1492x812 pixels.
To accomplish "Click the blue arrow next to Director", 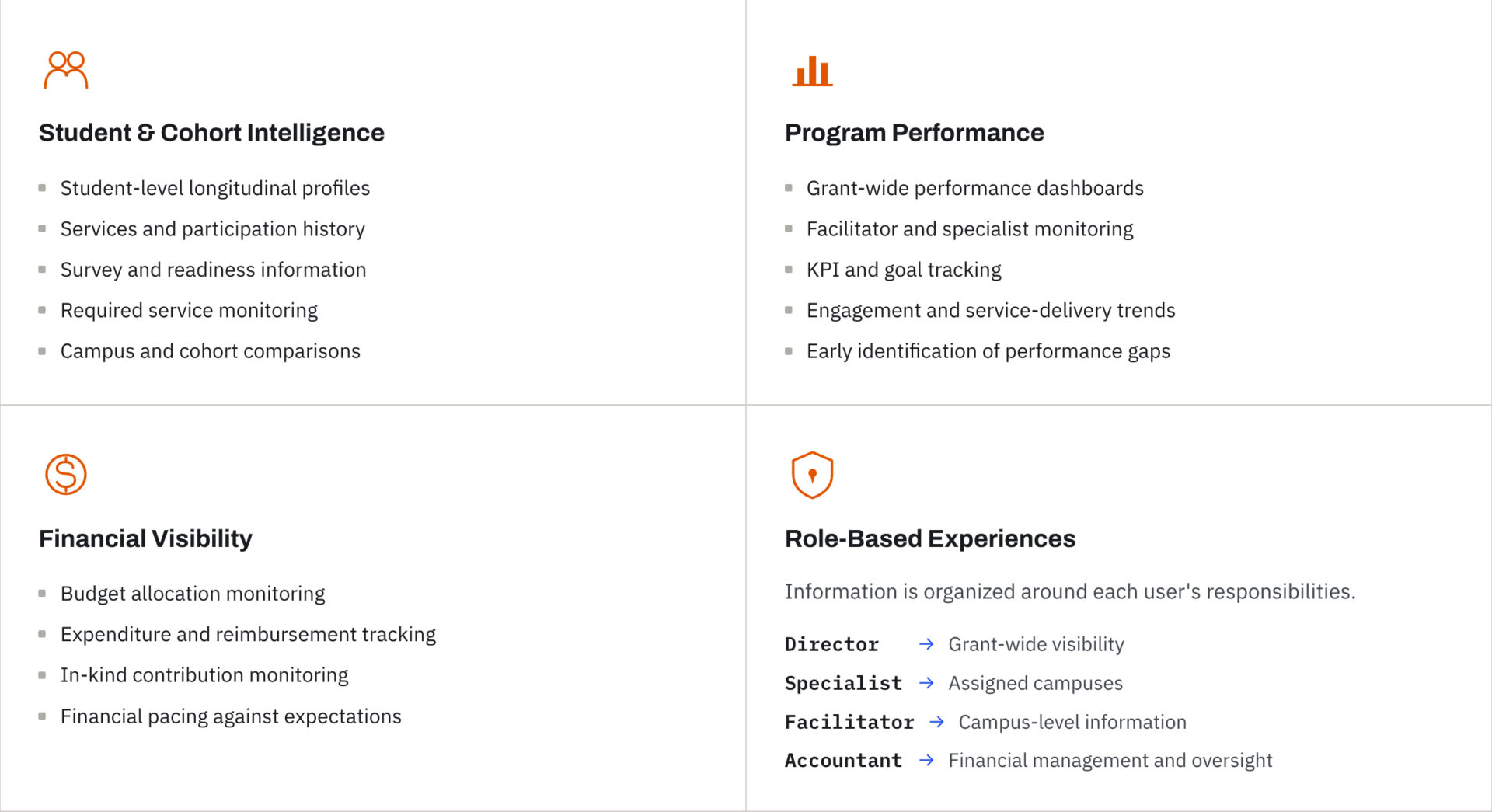I will pyautogui.click(x=926, y=644).
